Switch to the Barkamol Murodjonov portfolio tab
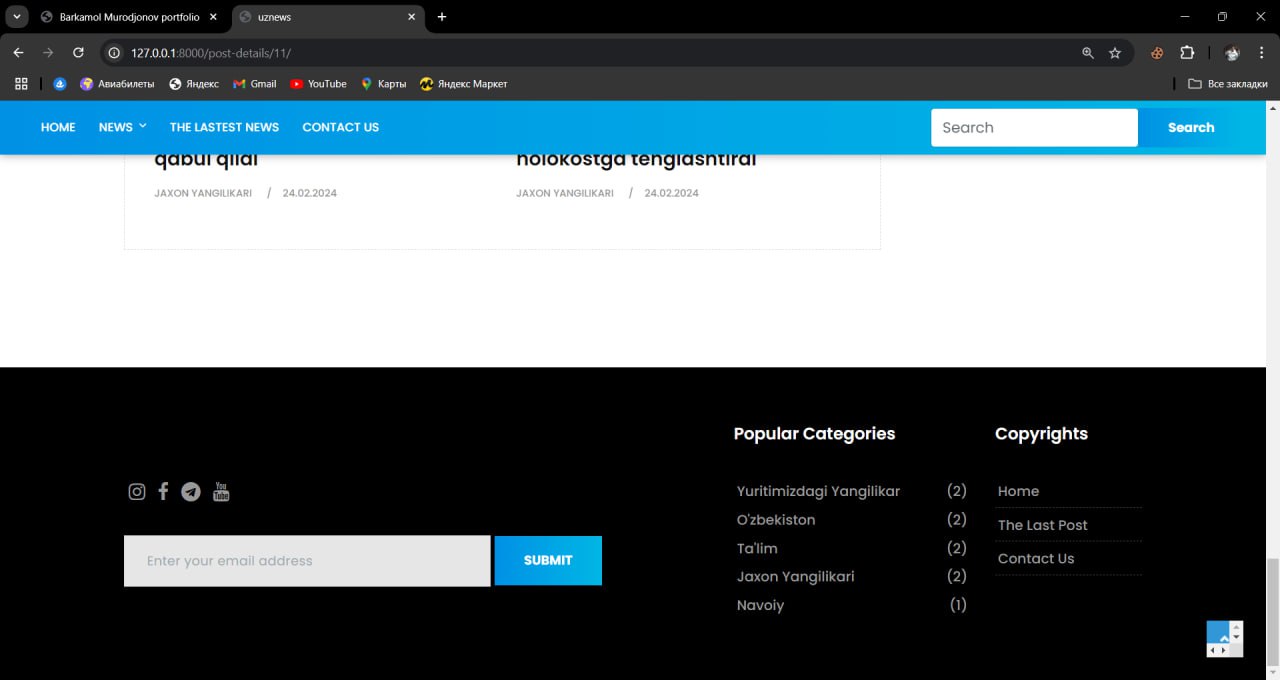The image size is (1280, 680). [127, 17]
